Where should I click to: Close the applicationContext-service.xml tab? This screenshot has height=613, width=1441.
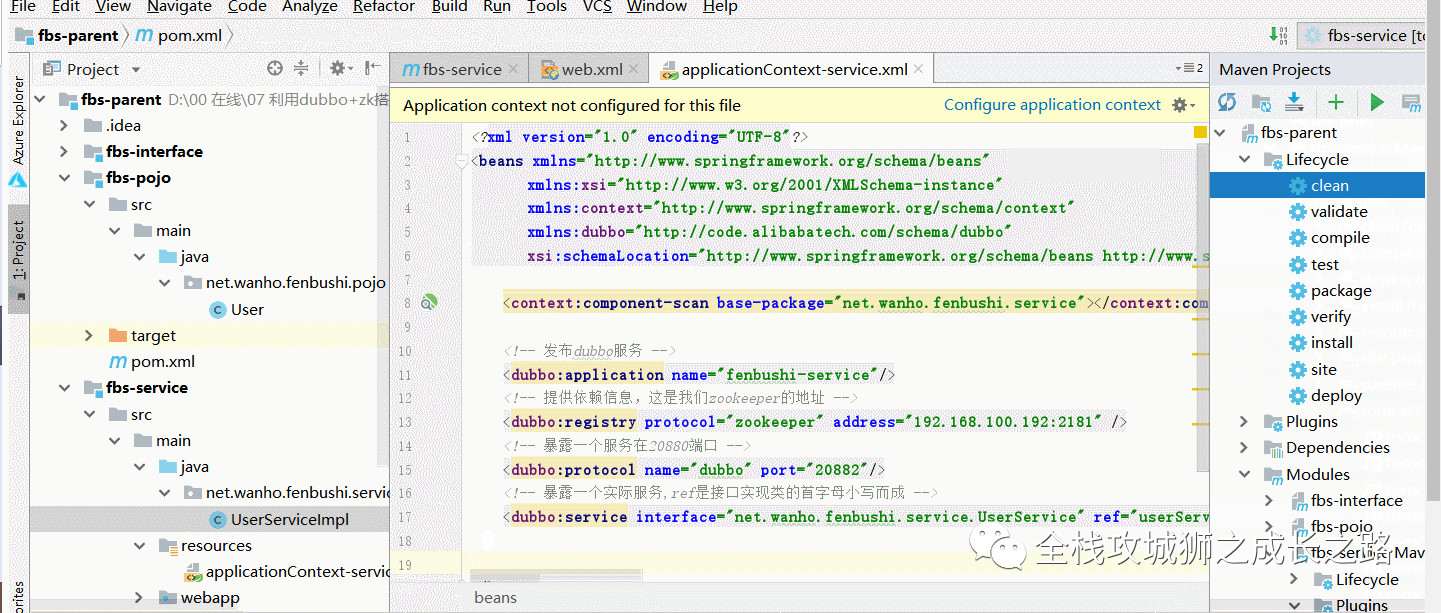(920, 69)
